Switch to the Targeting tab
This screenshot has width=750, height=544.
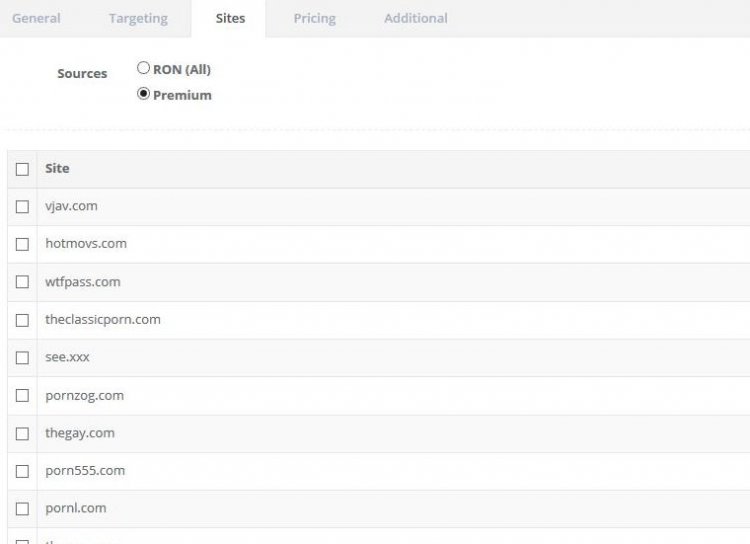(138, 18)
